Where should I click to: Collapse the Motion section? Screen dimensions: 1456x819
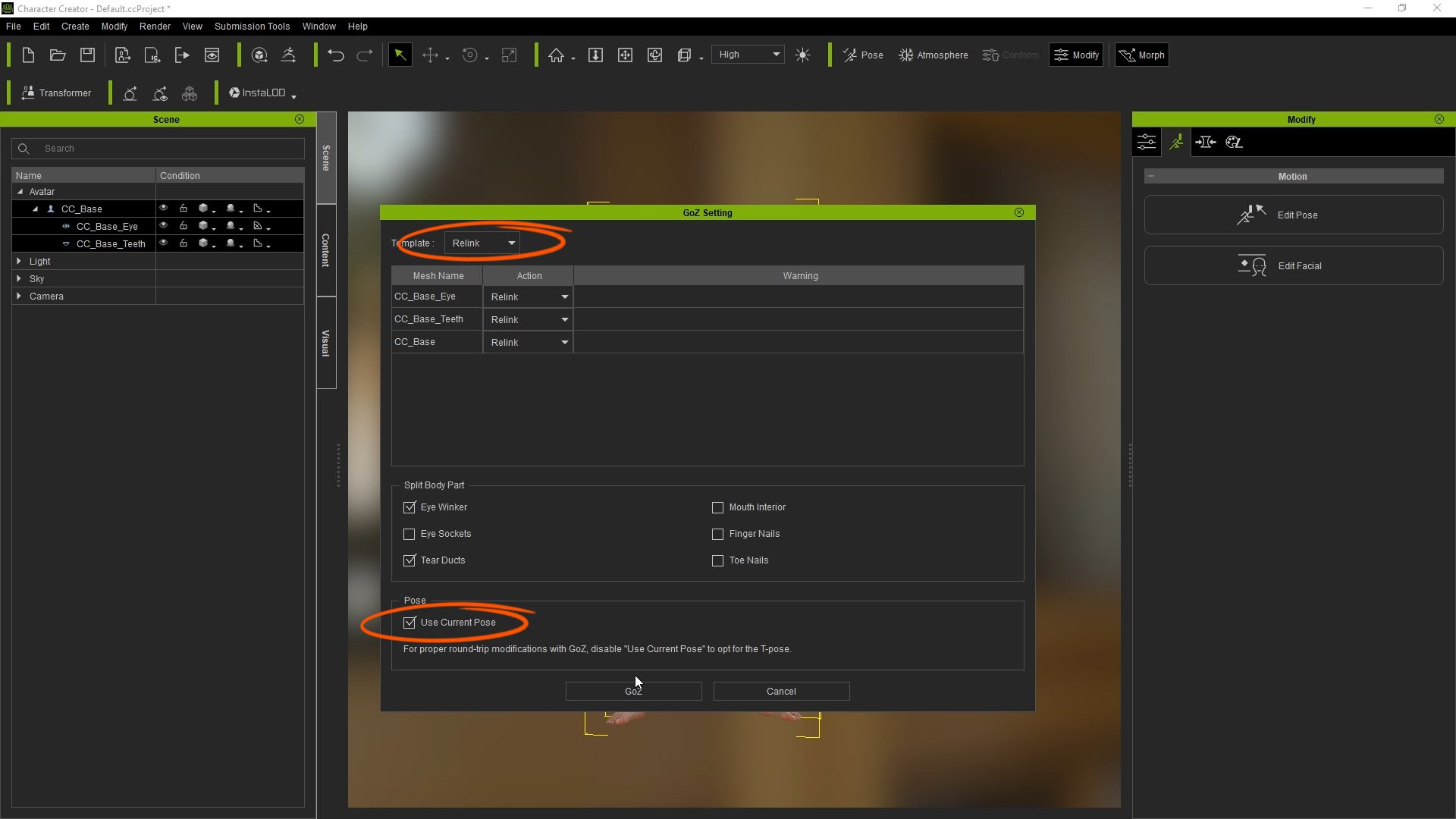tap(1151, 176)
